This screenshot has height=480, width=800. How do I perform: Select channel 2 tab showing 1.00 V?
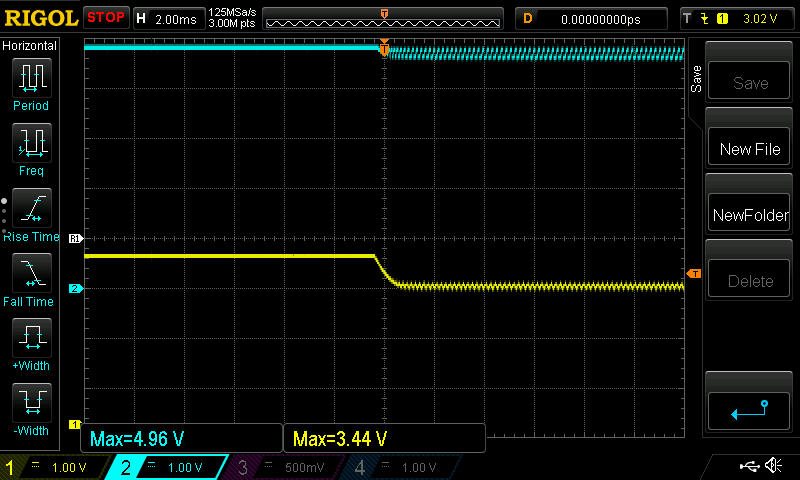[x=166, y=467]
